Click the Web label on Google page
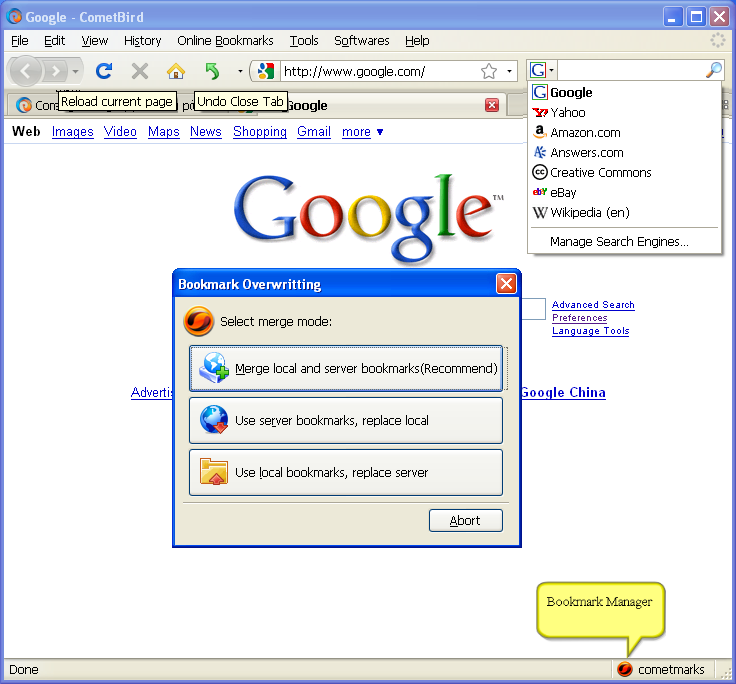Screen dimensions: 736x684 pos(26,131)
